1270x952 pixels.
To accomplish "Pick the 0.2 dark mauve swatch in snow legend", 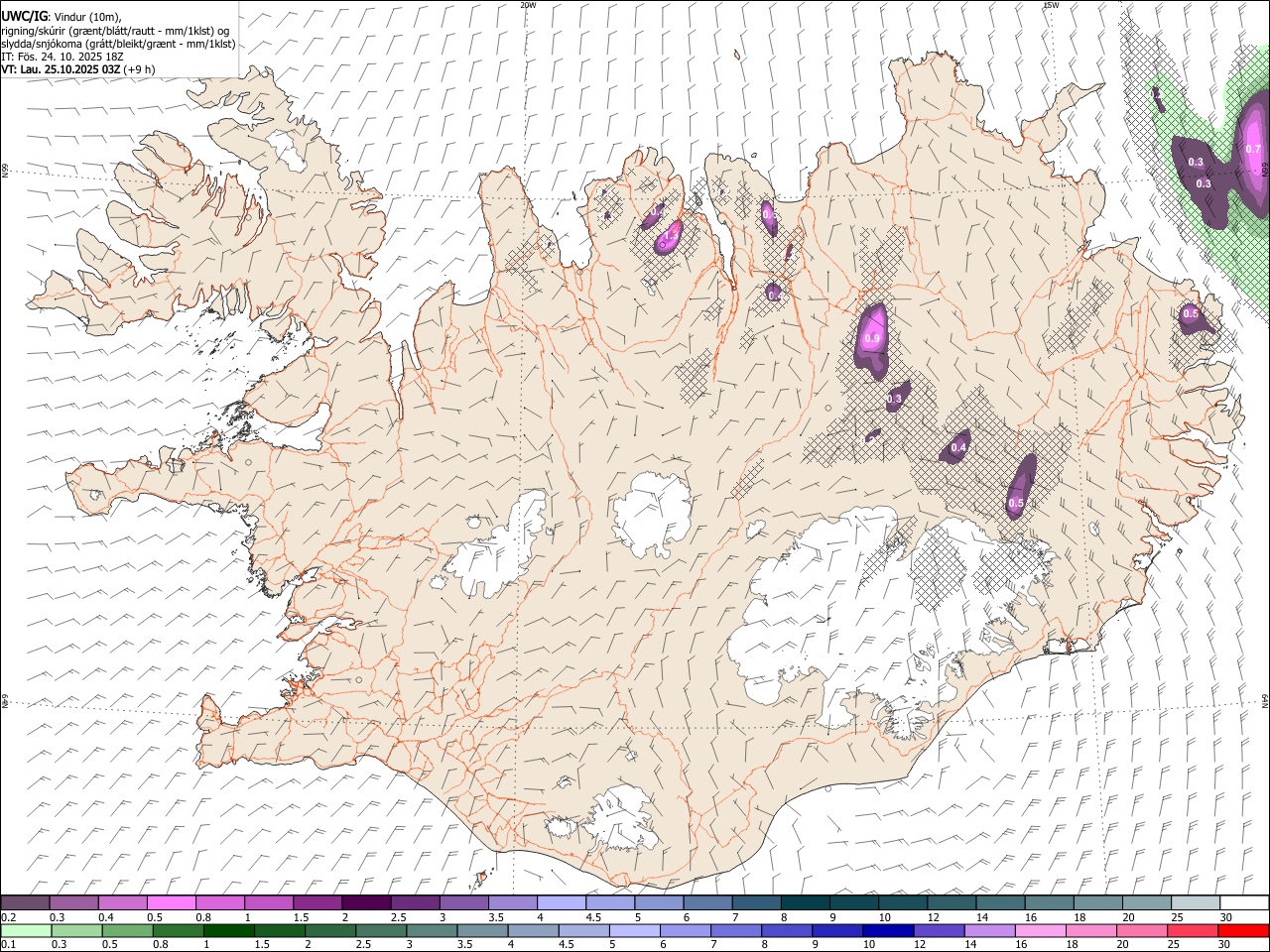I will tap(25, 902).
